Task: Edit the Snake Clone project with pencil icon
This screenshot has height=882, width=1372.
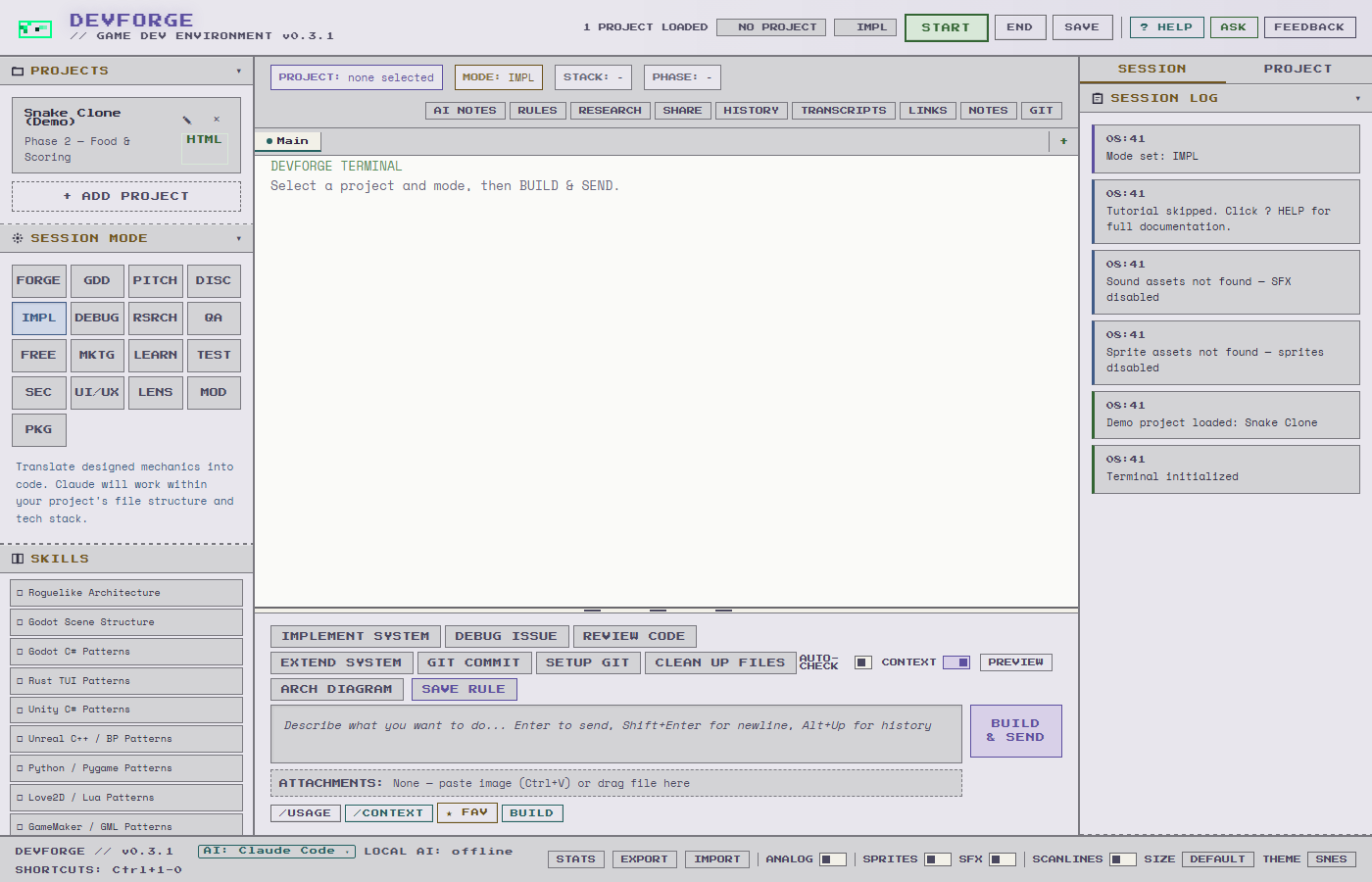Action: click(186, 120)
